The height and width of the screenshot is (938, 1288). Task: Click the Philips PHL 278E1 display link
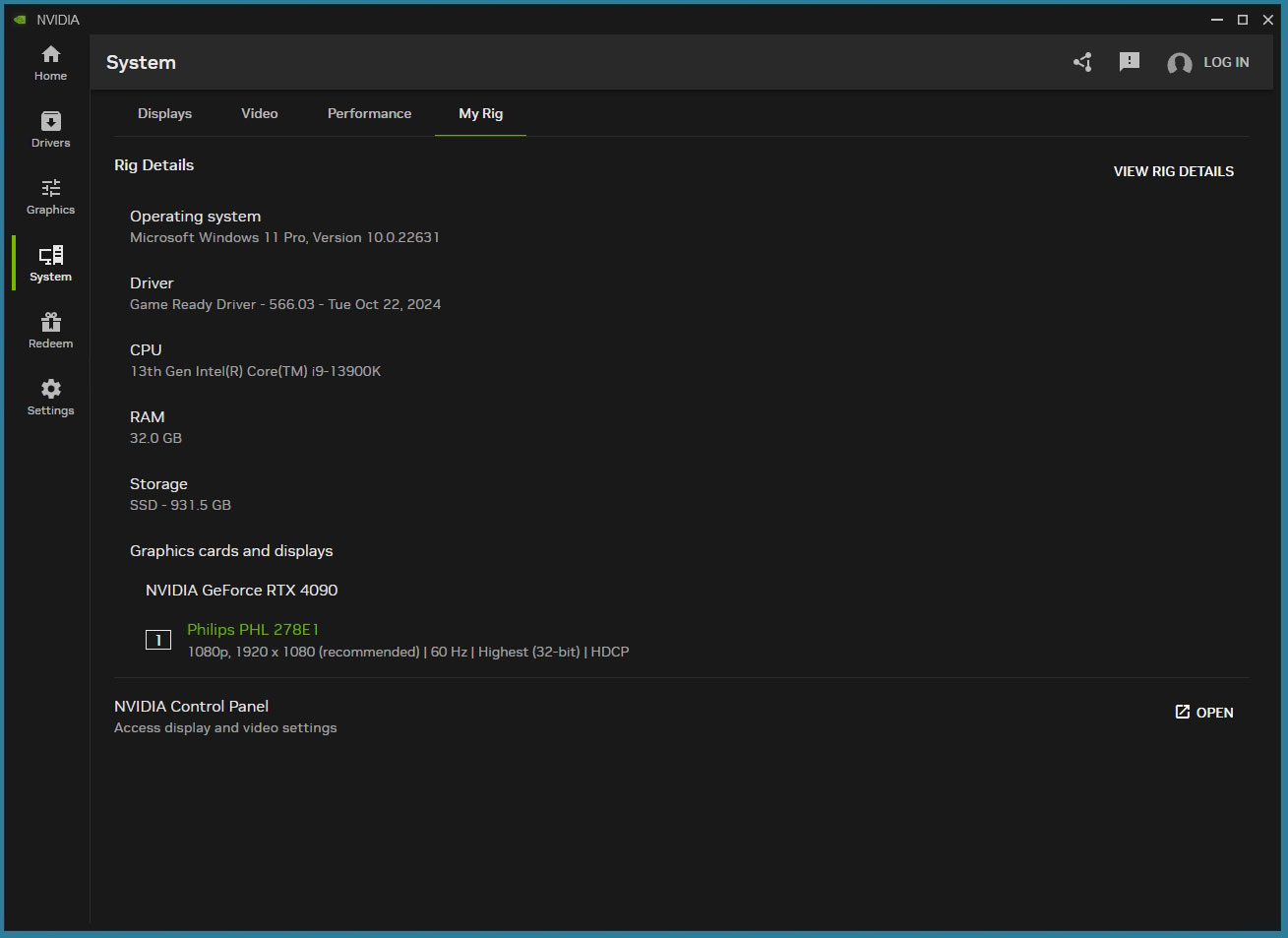(253, 629)
